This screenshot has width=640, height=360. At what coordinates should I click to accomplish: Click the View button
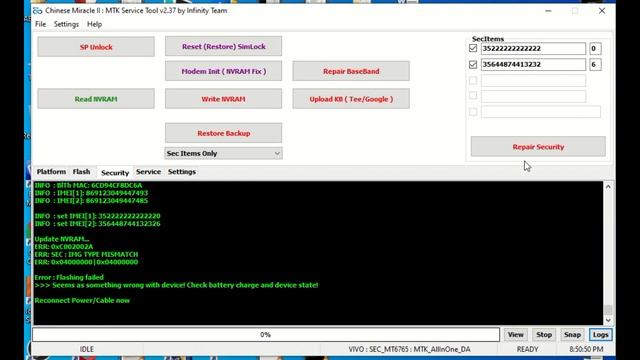pyautogui.click(x=516, y=334)
